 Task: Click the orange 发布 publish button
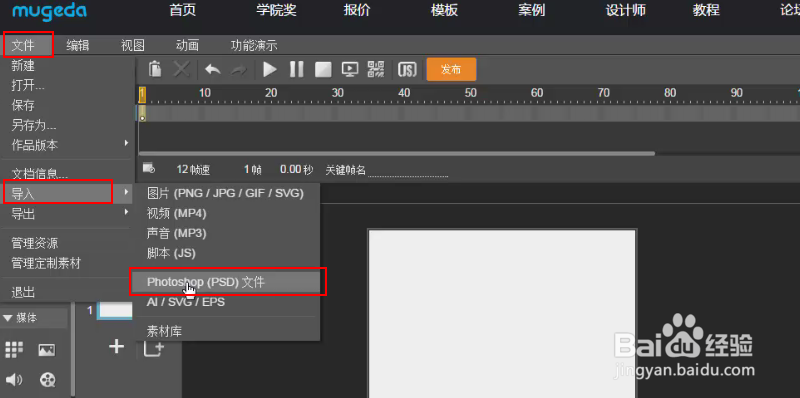pos(452,69)
